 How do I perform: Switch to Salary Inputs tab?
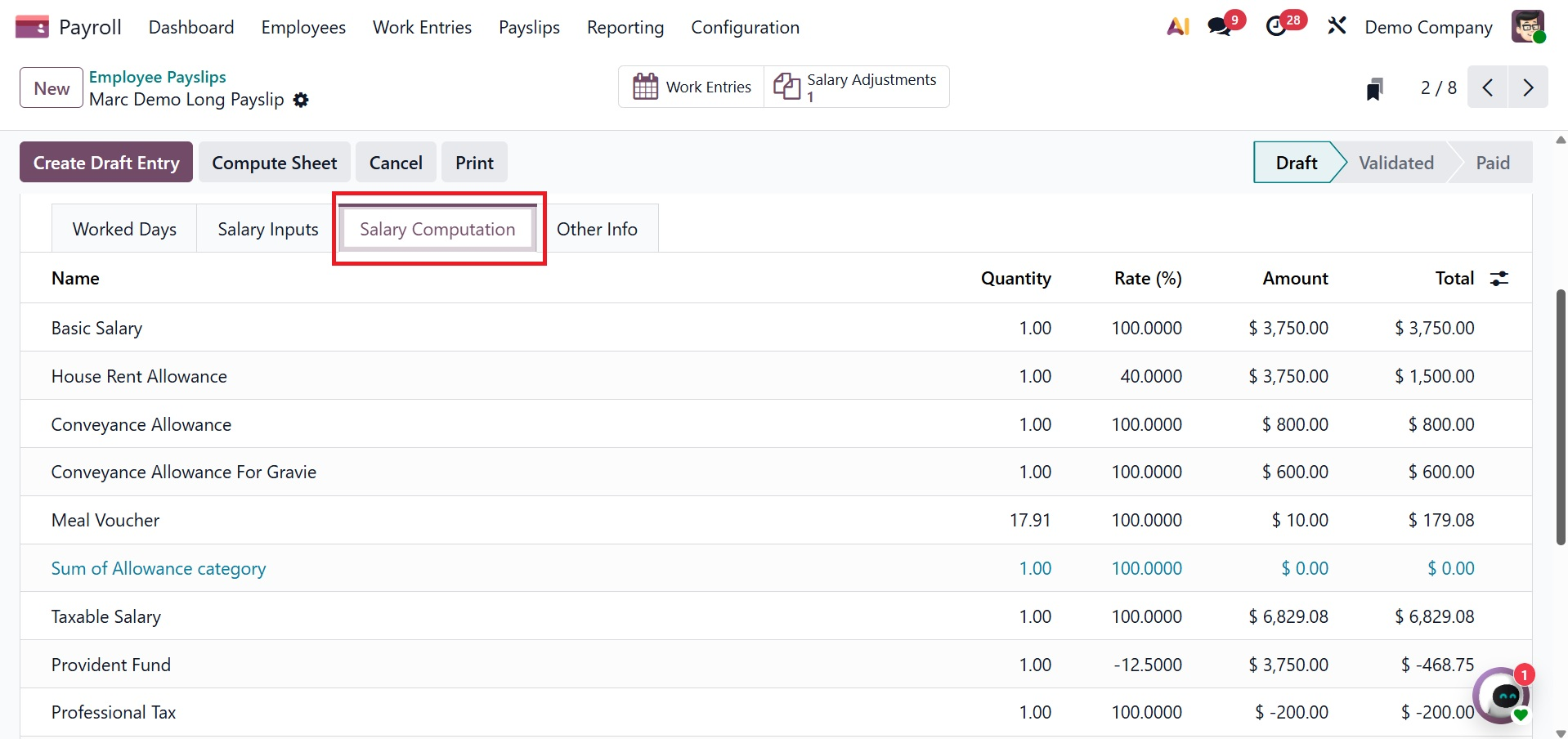click(268, 229)
